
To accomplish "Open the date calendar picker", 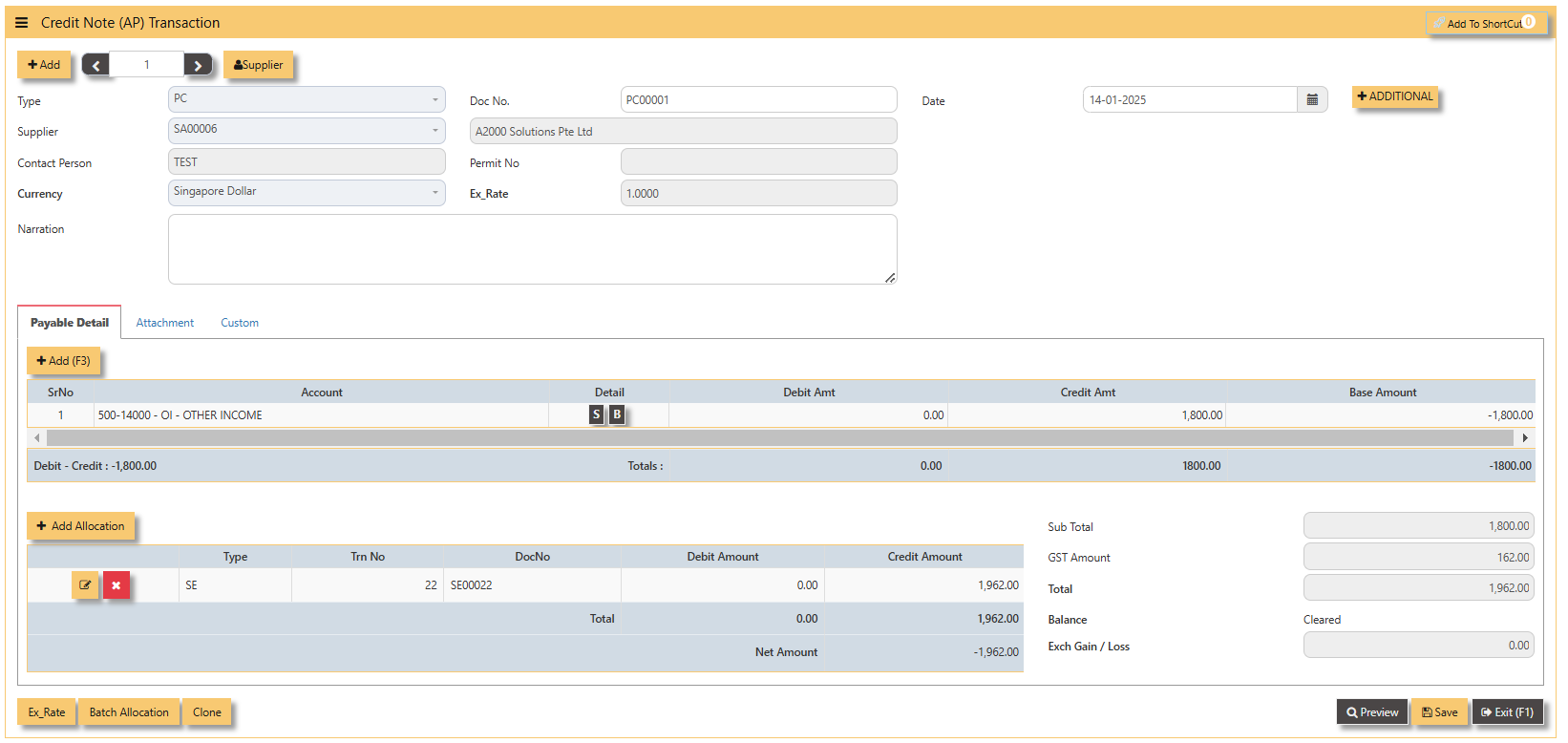I will (1312, 99).
